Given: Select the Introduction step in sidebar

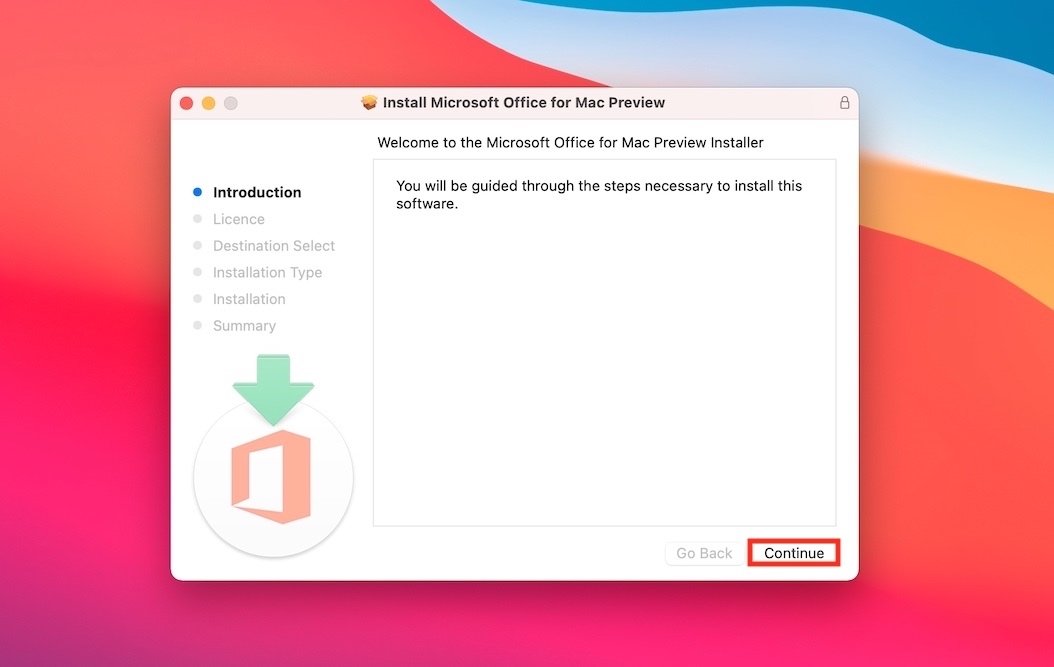Looking at the screenshot, I should click(x=257, y=192).
